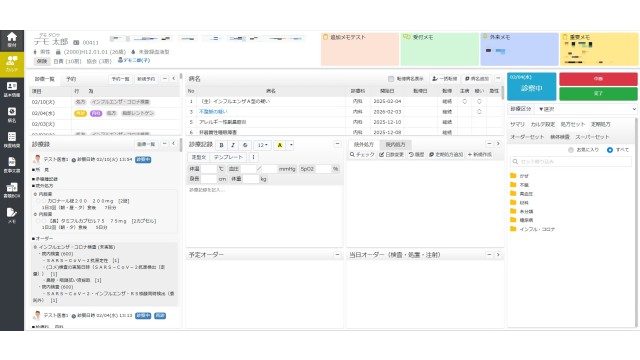Click the 一括転帰 button with person icon
The height and width of the screenshot is (360, 640).
pyautogui.click(x=444, y=79)
